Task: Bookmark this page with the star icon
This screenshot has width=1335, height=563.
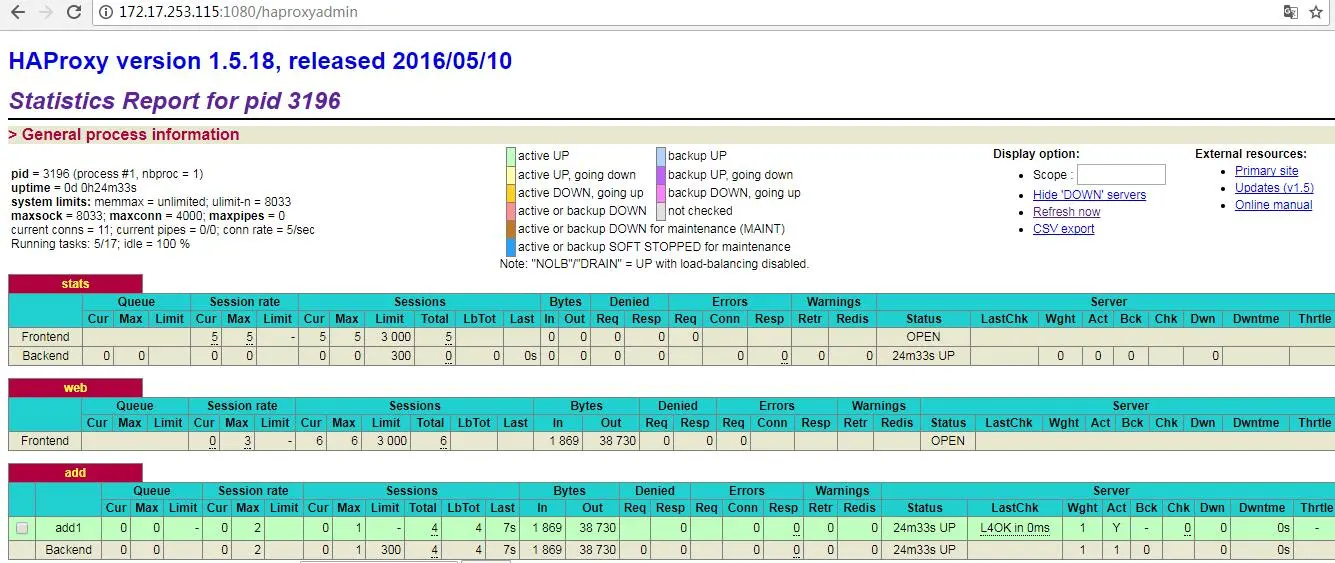Action: coord(1316,13)
